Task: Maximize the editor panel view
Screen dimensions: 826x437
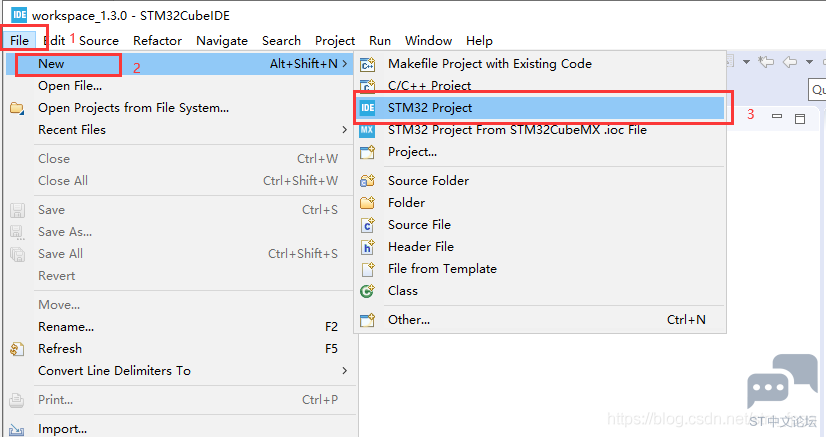Action: (x=799, y=118)
